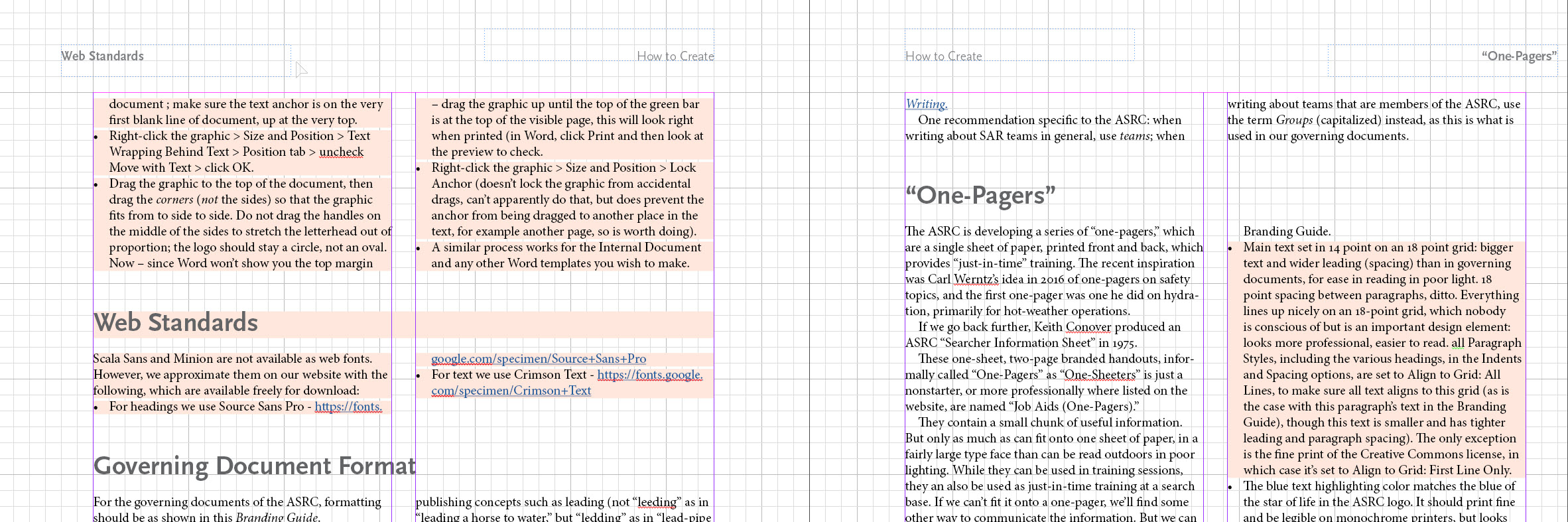This screenshot has height=522, width=1568.
Task: Click the italic word 'Groups'
Action: click(1294, 120)
